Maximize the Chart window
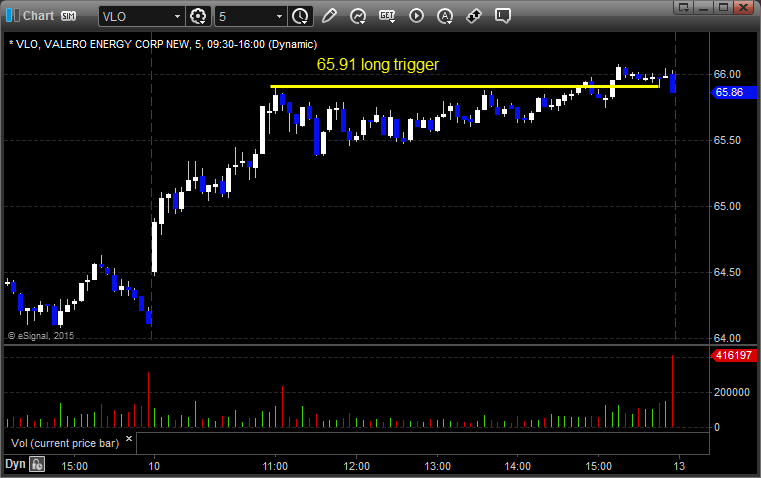Viewport: 761px width, 478px height. (724, 7)
